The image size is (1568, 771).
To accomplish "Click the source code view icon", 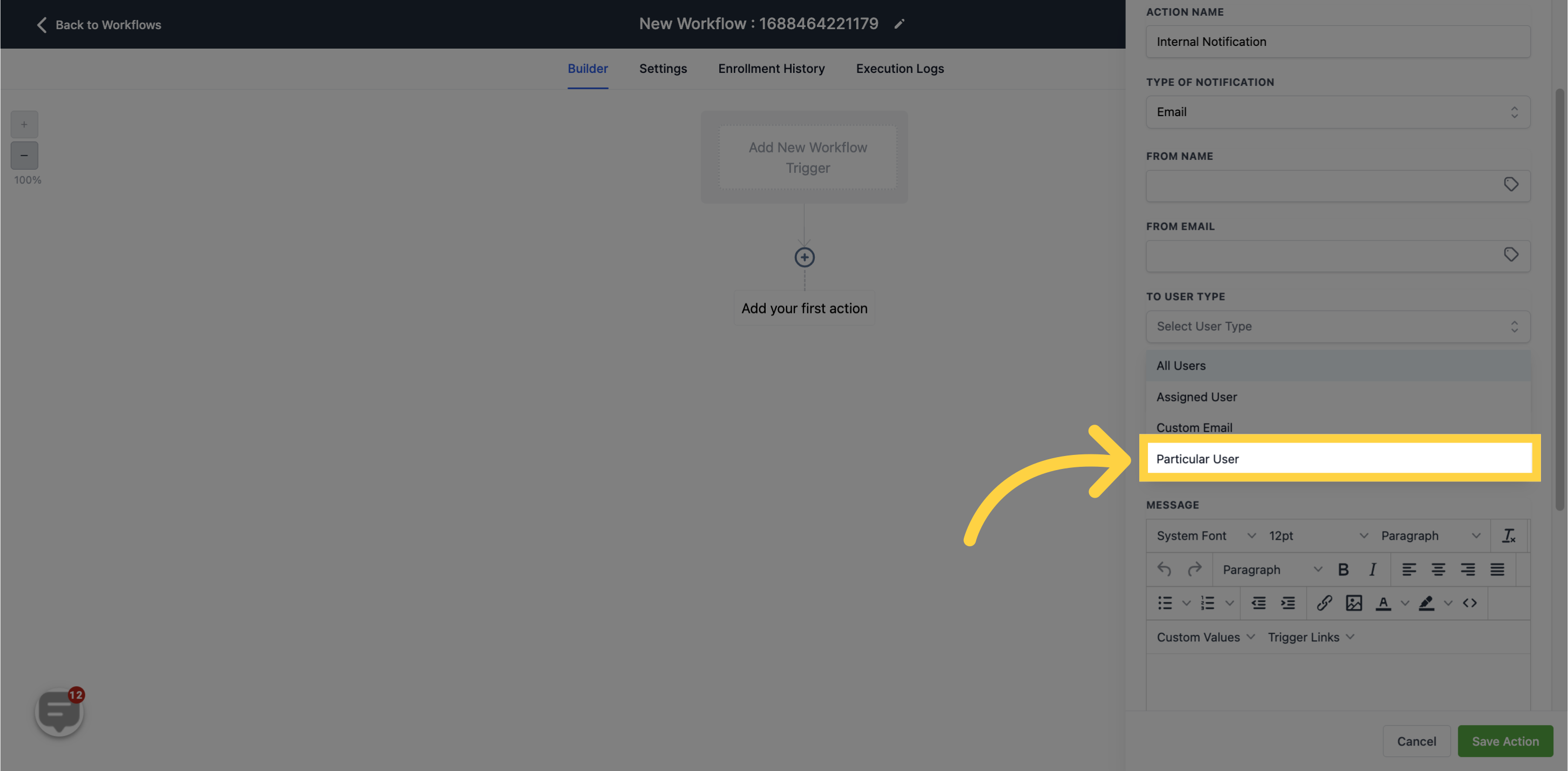I will pos(1470,603).
